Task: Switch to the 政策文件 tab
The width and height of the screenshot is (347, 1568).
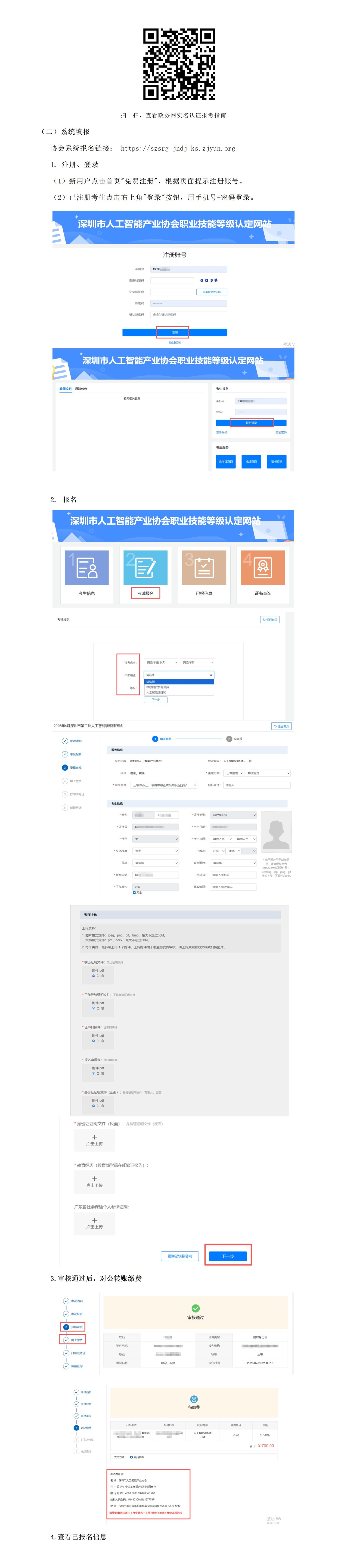Action: coord(65,389)
